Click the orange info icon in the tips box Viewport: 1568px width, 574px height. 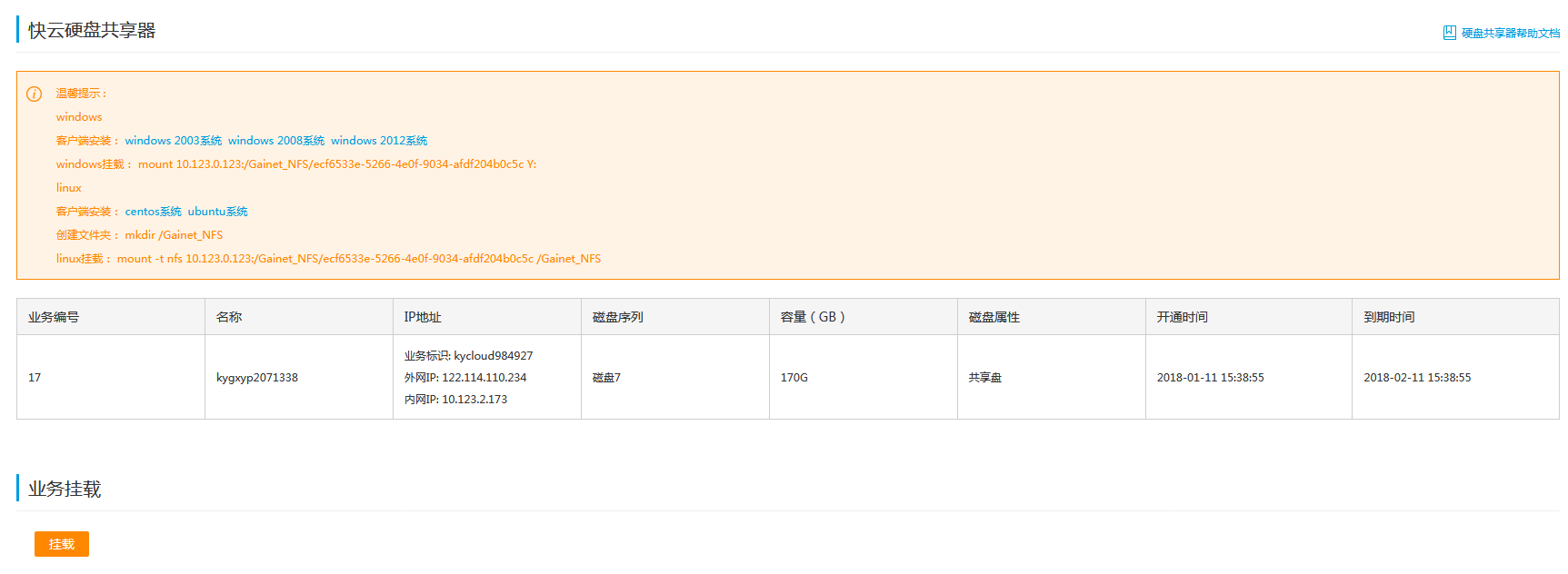[35, 94]
